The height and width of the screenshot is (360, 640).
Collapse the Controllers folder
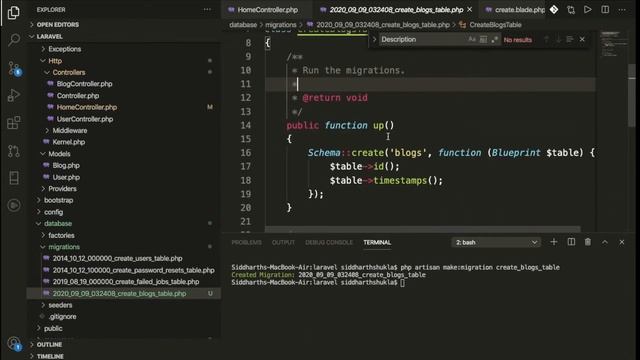tap(69, 72)
